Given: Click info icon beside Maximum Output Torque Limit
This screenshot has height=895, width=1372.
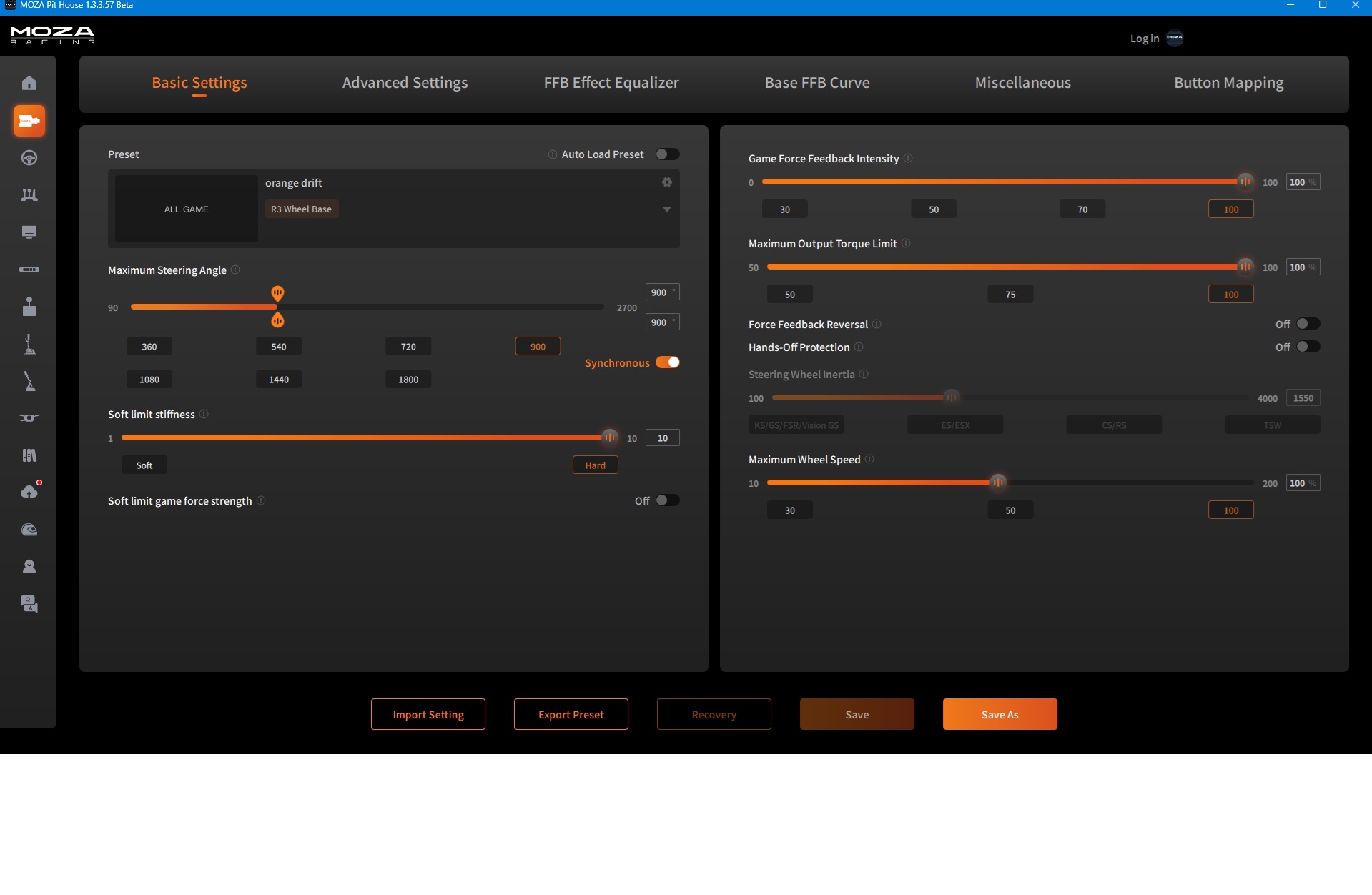Looking at the screenshot, I should [x=906, y=244].
